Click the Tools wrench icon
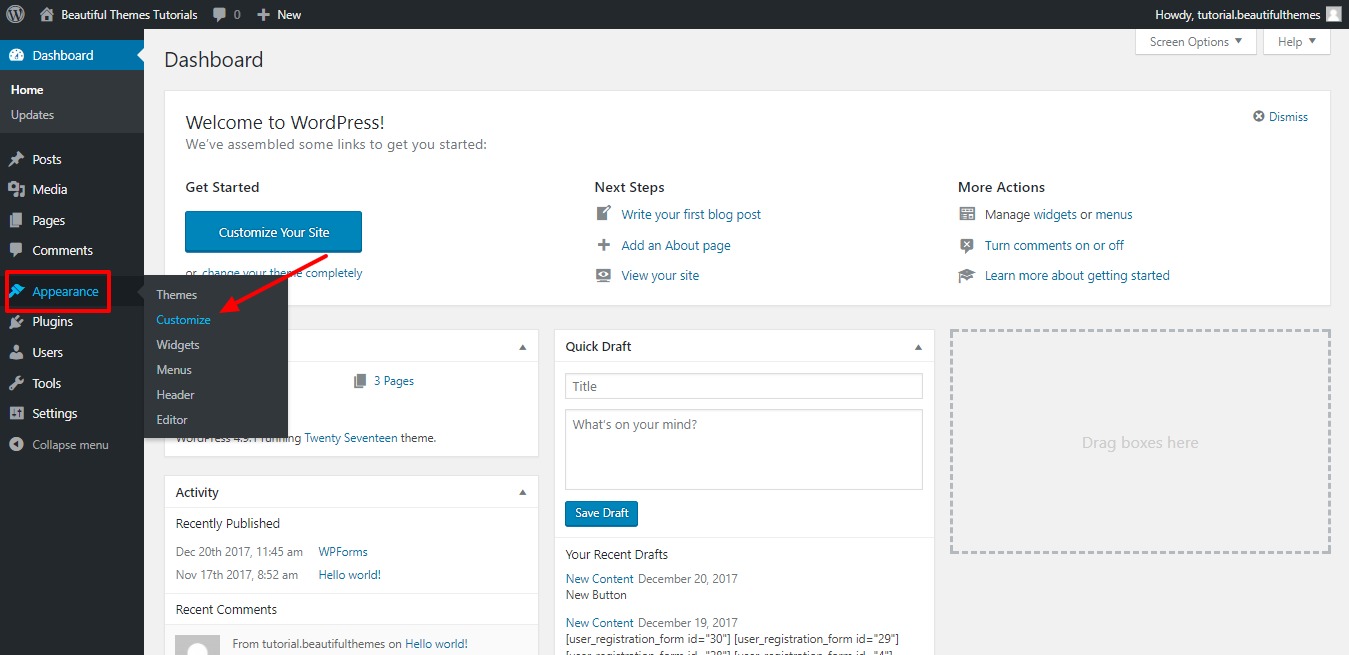 (16, 383)
